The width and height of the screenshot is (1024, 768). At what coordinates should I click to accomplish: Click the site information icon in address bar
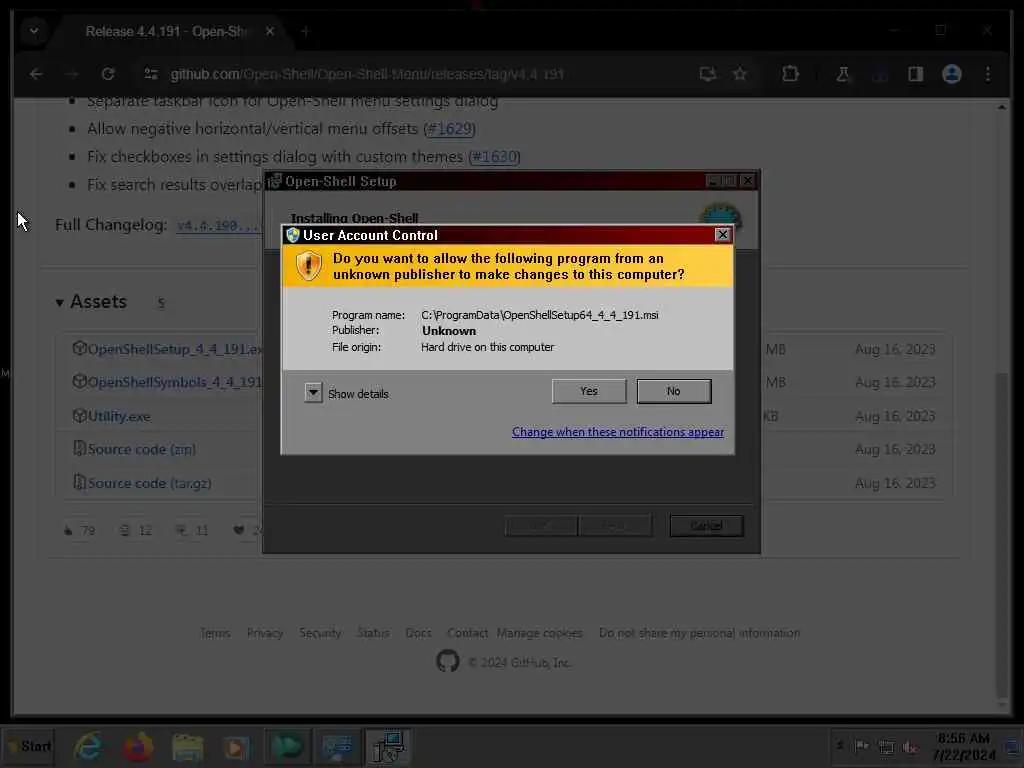coord(151,74)
